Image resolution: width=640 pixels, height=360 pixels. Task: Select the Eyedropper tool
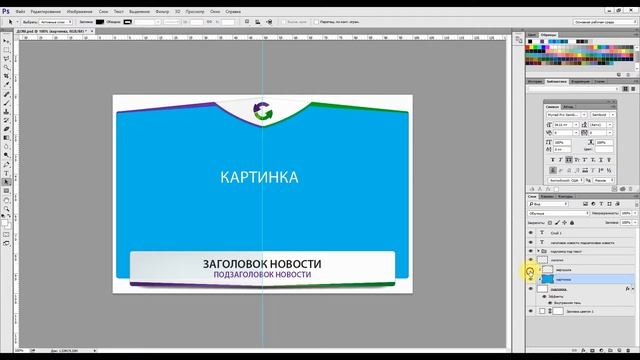(x=7, y=84)
